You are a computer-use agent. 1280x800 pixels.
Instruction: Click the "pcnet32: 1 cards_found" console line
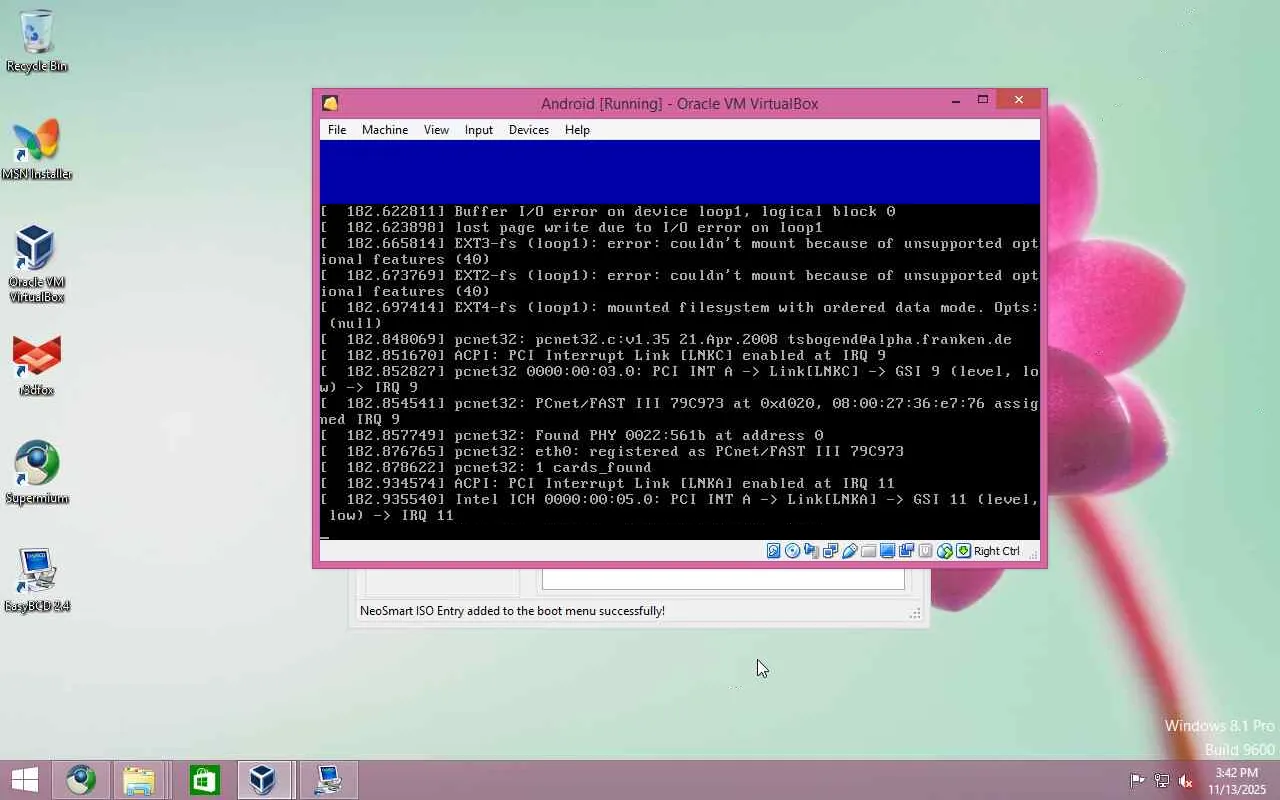486,468
